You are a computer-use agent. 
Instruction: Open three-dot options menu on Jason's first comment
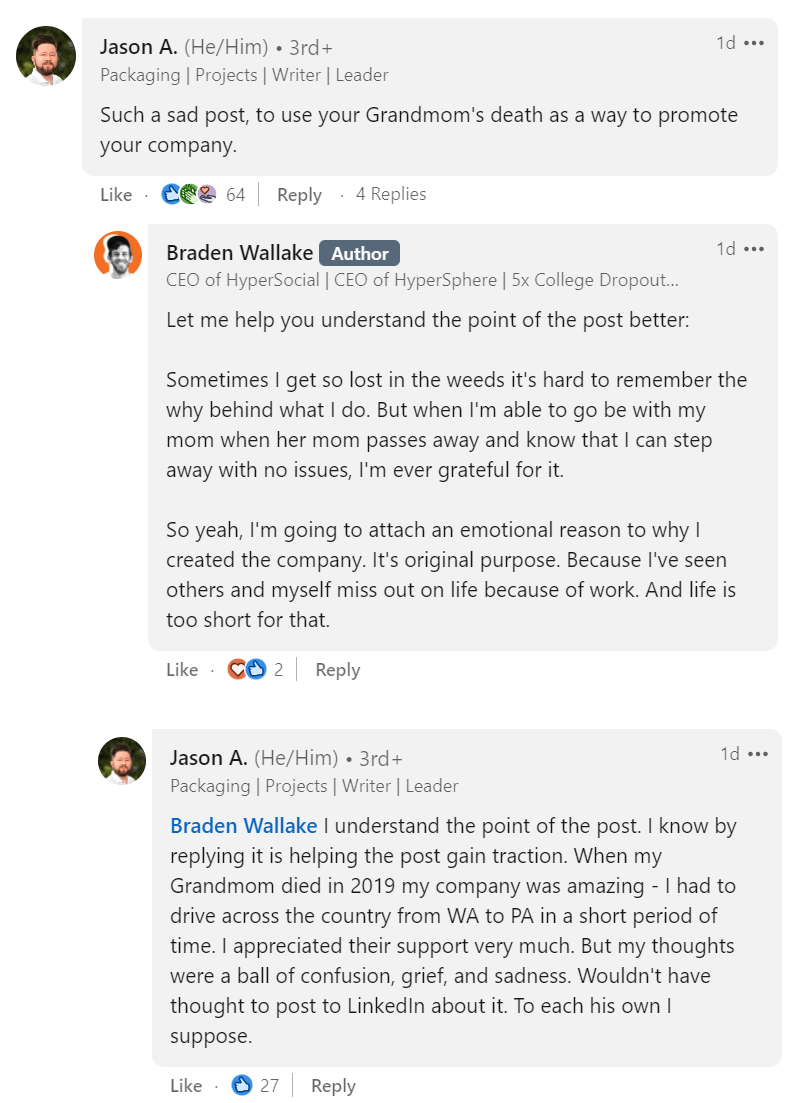point(753,44)
